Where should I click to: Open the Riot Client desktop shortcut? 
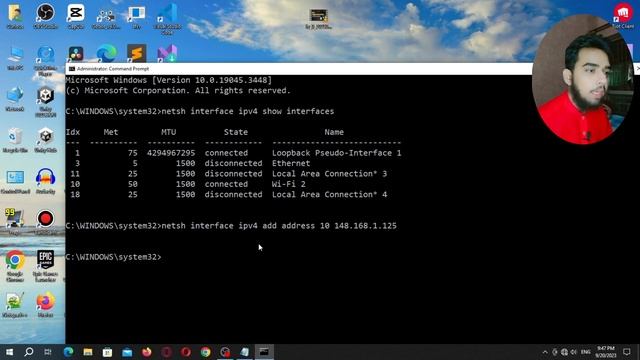click(x=623, y=16)
